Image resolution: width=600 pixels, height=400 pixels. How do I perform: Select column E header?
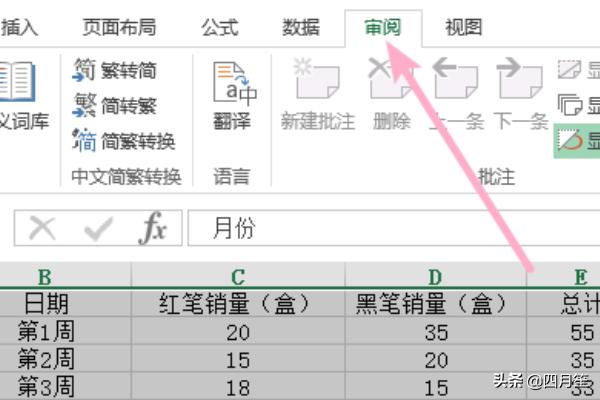[x=564, y=276]
